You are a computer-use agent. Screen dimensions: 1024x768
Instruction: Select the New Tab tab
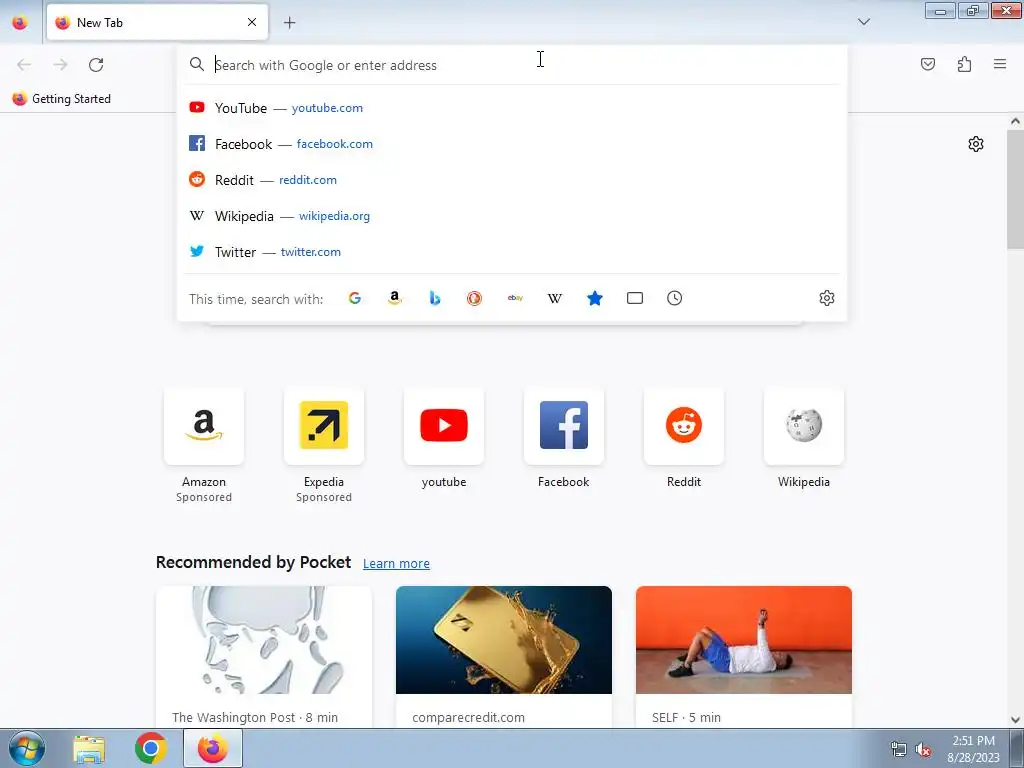[157, 22]
